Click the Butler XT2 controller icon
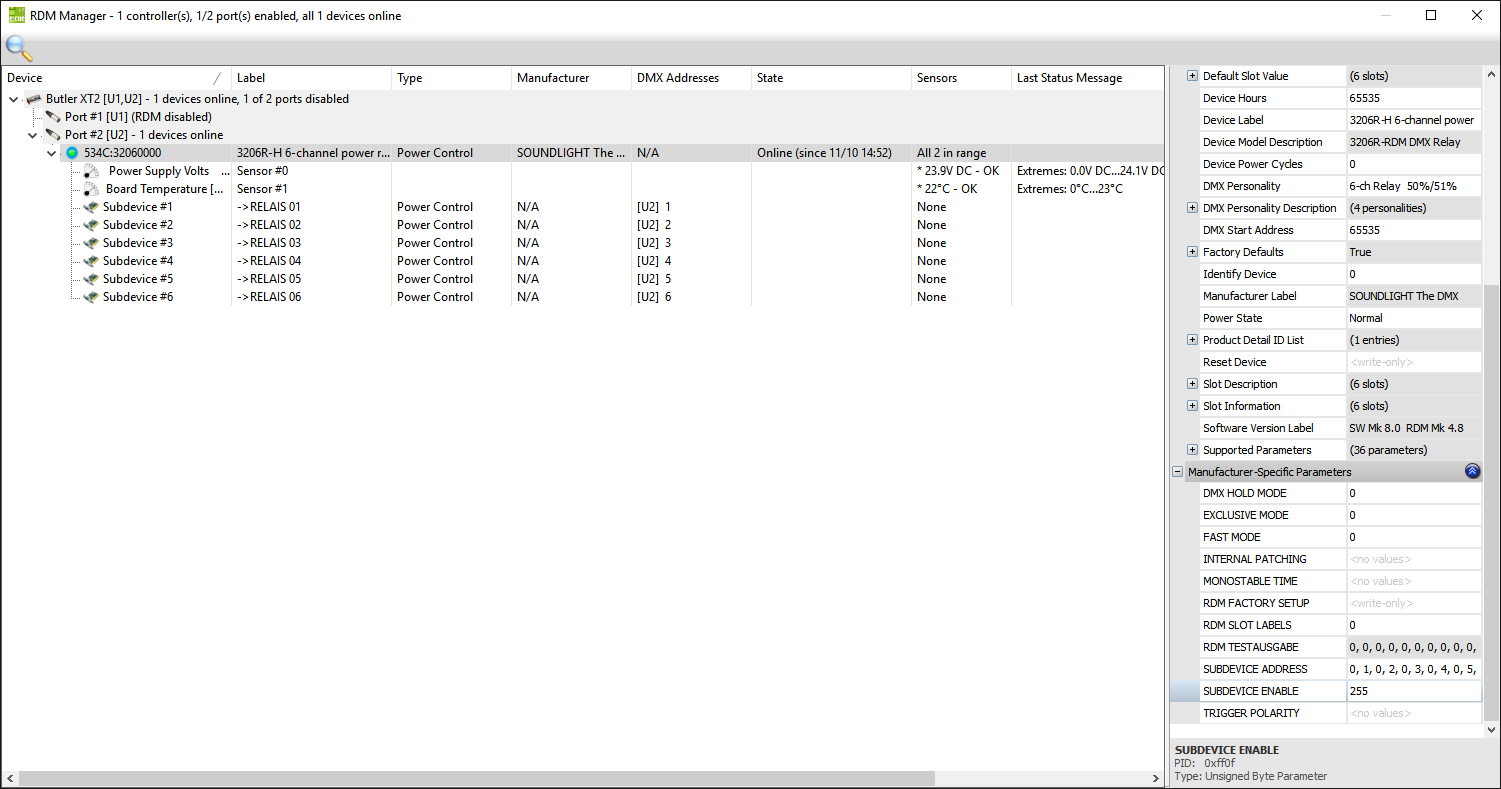Screen dimensions: 1501x789 pyautogui.click(x=34, y=99)
